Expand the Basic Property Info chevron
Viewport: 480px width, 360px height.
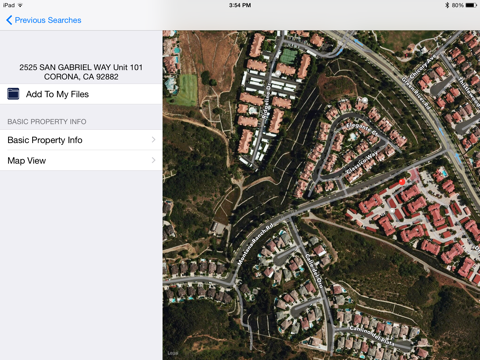click(153, 140)
